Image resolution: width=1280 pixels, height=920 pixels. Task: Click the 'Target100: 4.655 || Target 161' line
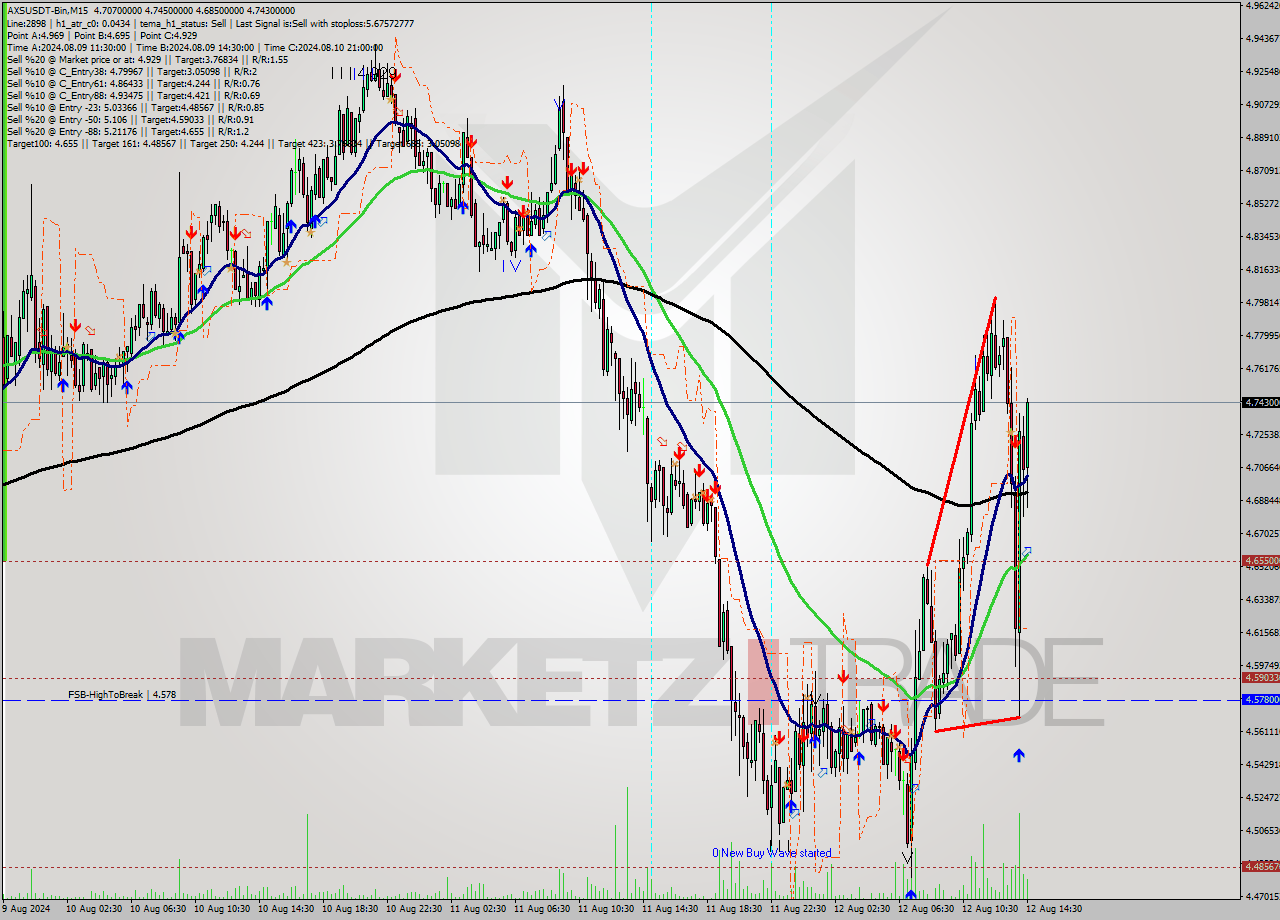point(233,143)
